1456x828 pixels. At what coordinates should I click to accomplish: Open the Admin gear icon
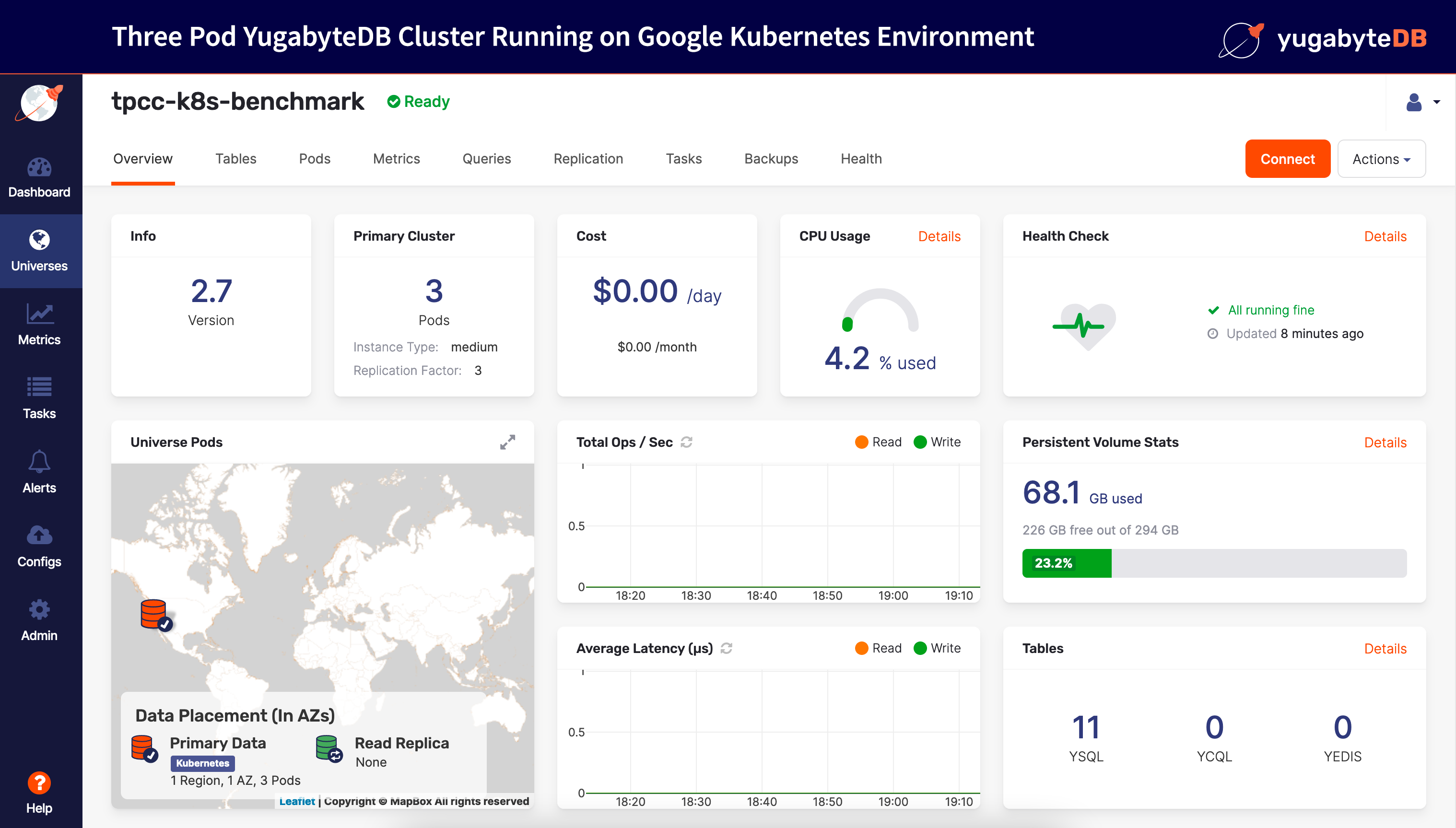pyautogui.click(x=39, y=610)
